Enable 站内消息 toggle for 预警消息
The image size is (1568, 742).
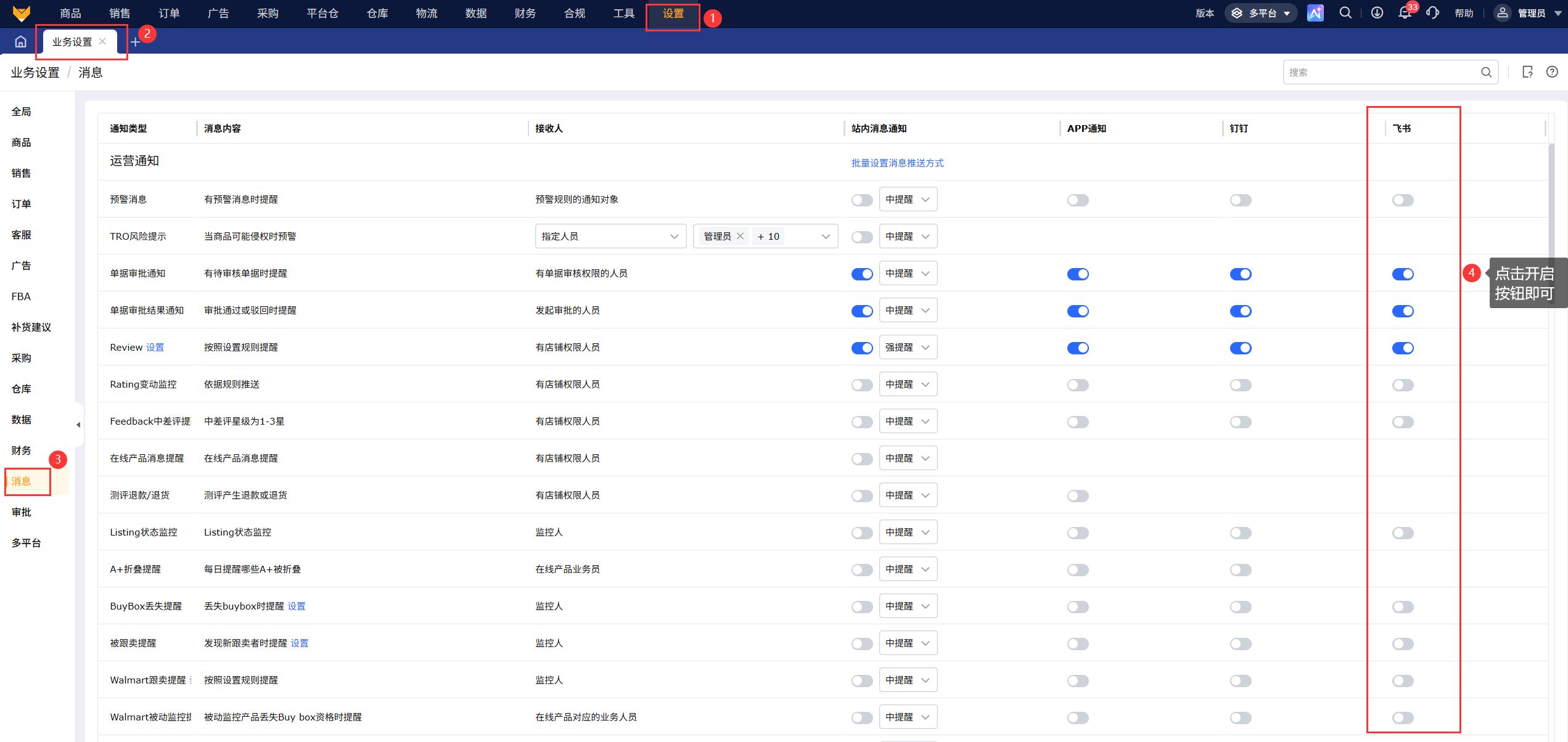pyautogui.click(x=861, y=200)
